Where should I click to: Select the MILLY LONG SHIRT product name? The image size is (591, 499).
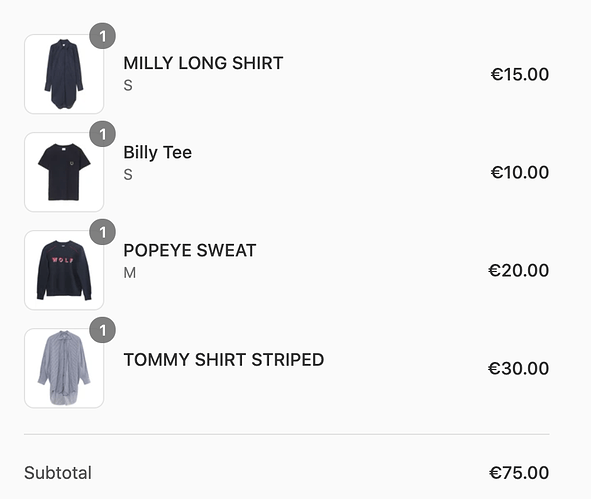[x=203, y=63]
